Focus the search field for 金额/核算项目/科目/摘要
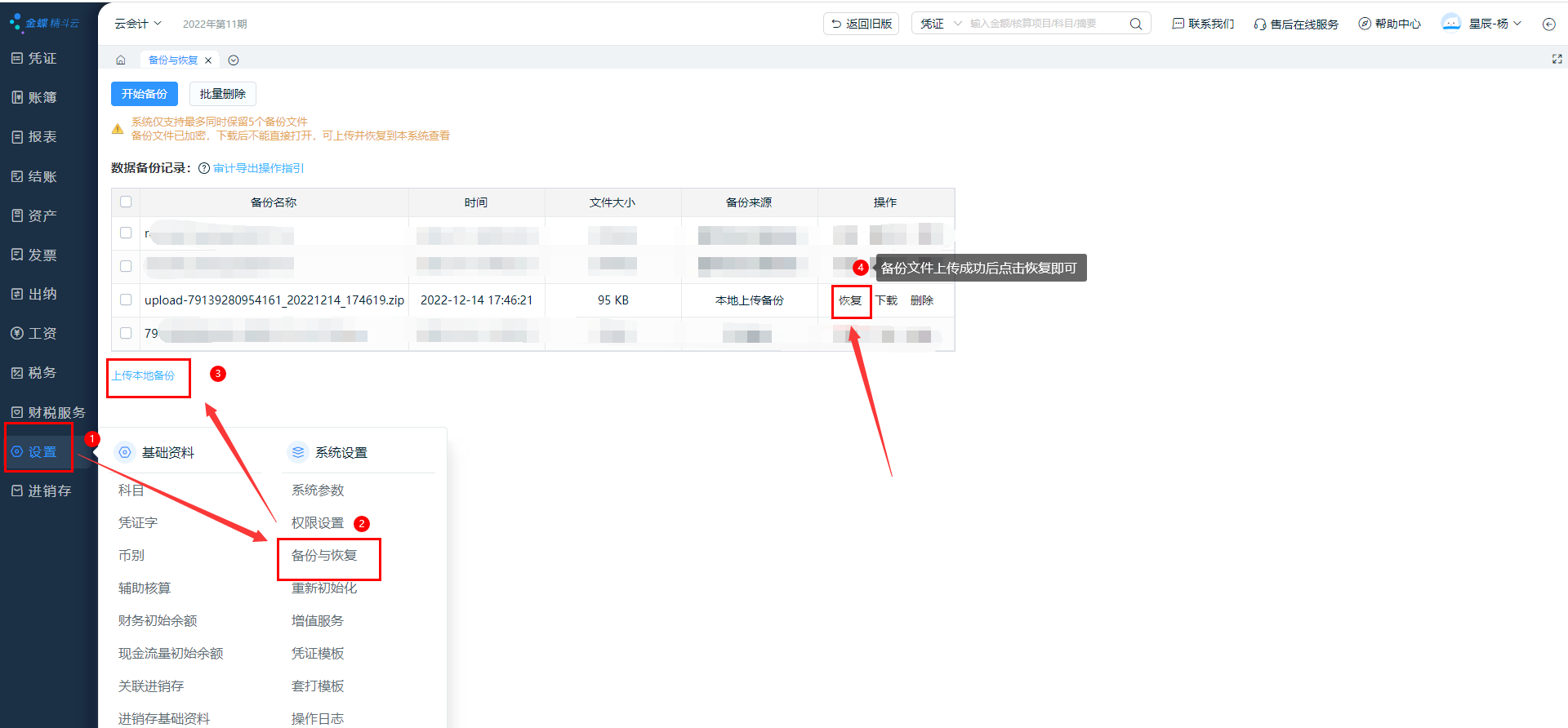Viewport: 1568px width, 728px height. (x=1047, y=24)
